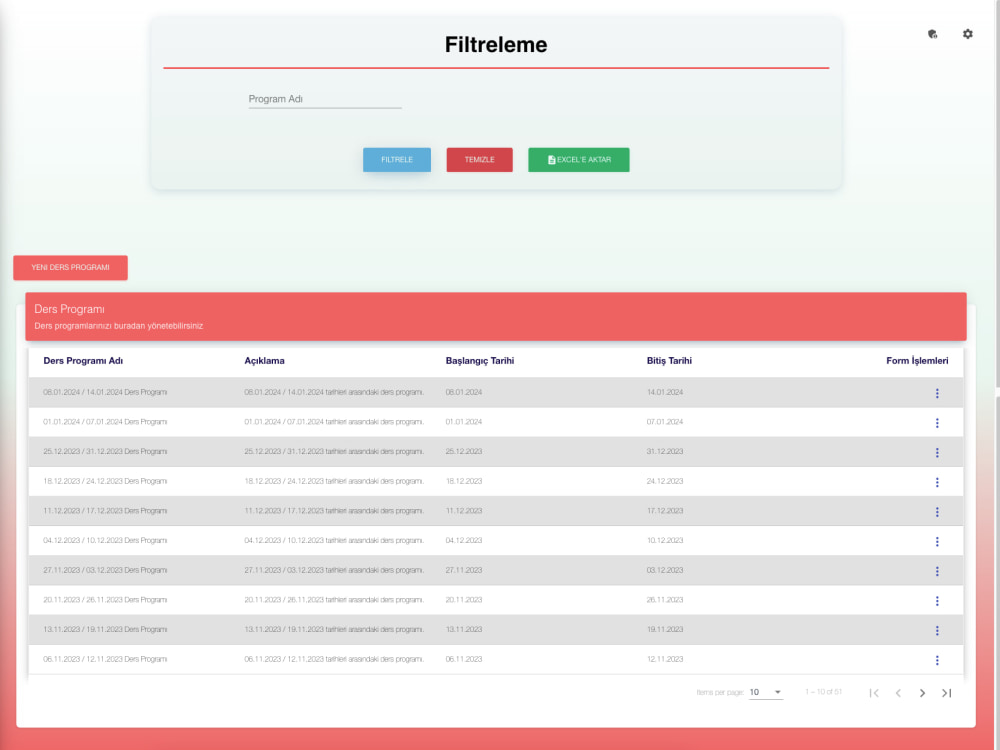
Task: Select '25.12.2023 / 31.12.2023 Ders Programı' name cell
Action: [x=105, y=451]
